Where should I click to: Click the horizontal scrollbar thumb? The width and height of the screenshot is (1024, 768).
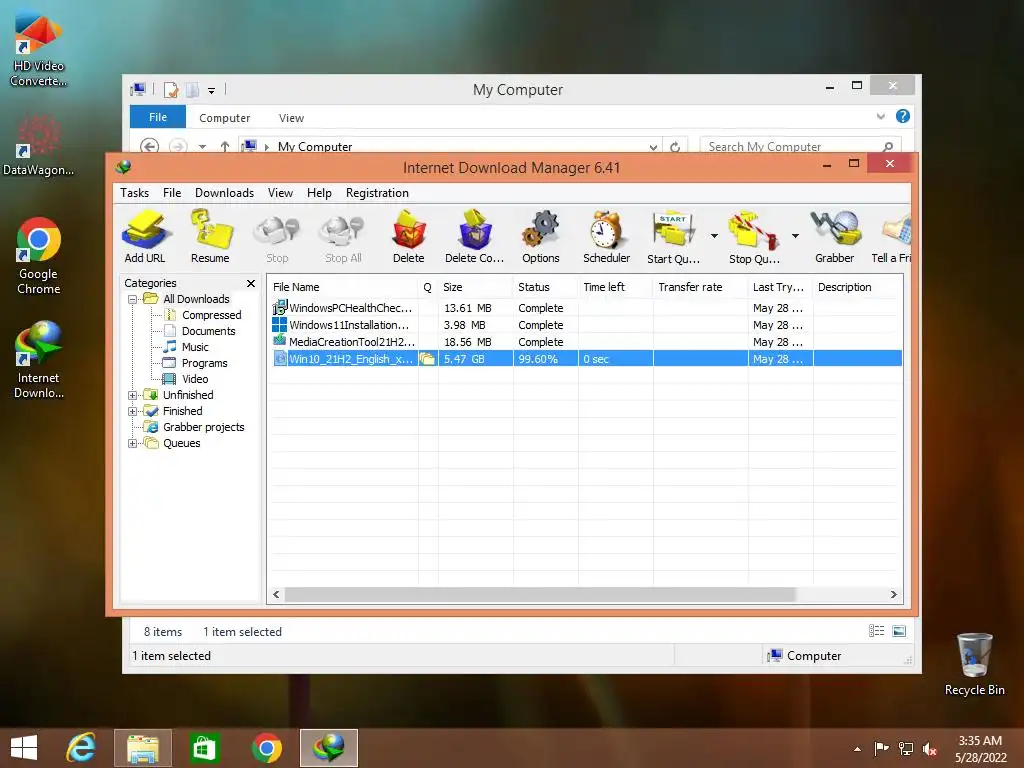pyautogui.click(x=540, y=594)
